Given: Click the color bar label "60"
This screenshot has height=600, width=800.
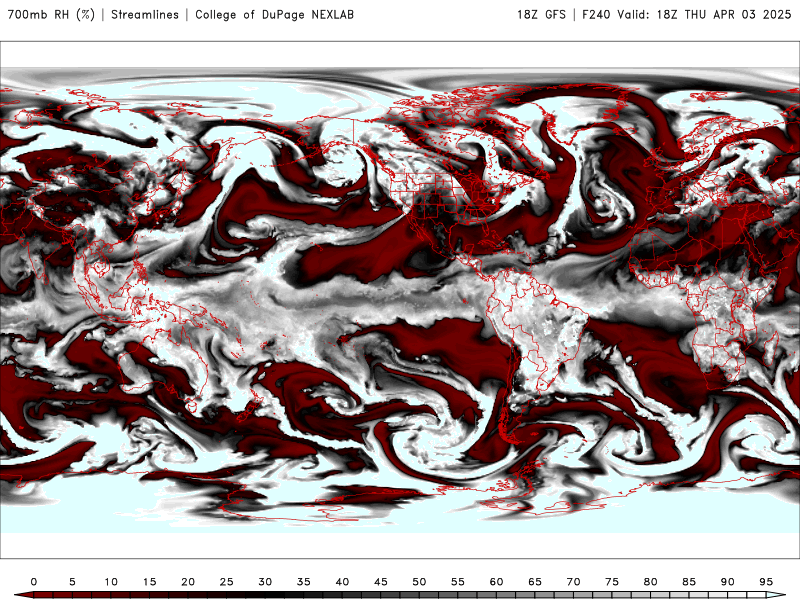Looking at the screenshot, I should pos(496,582).
